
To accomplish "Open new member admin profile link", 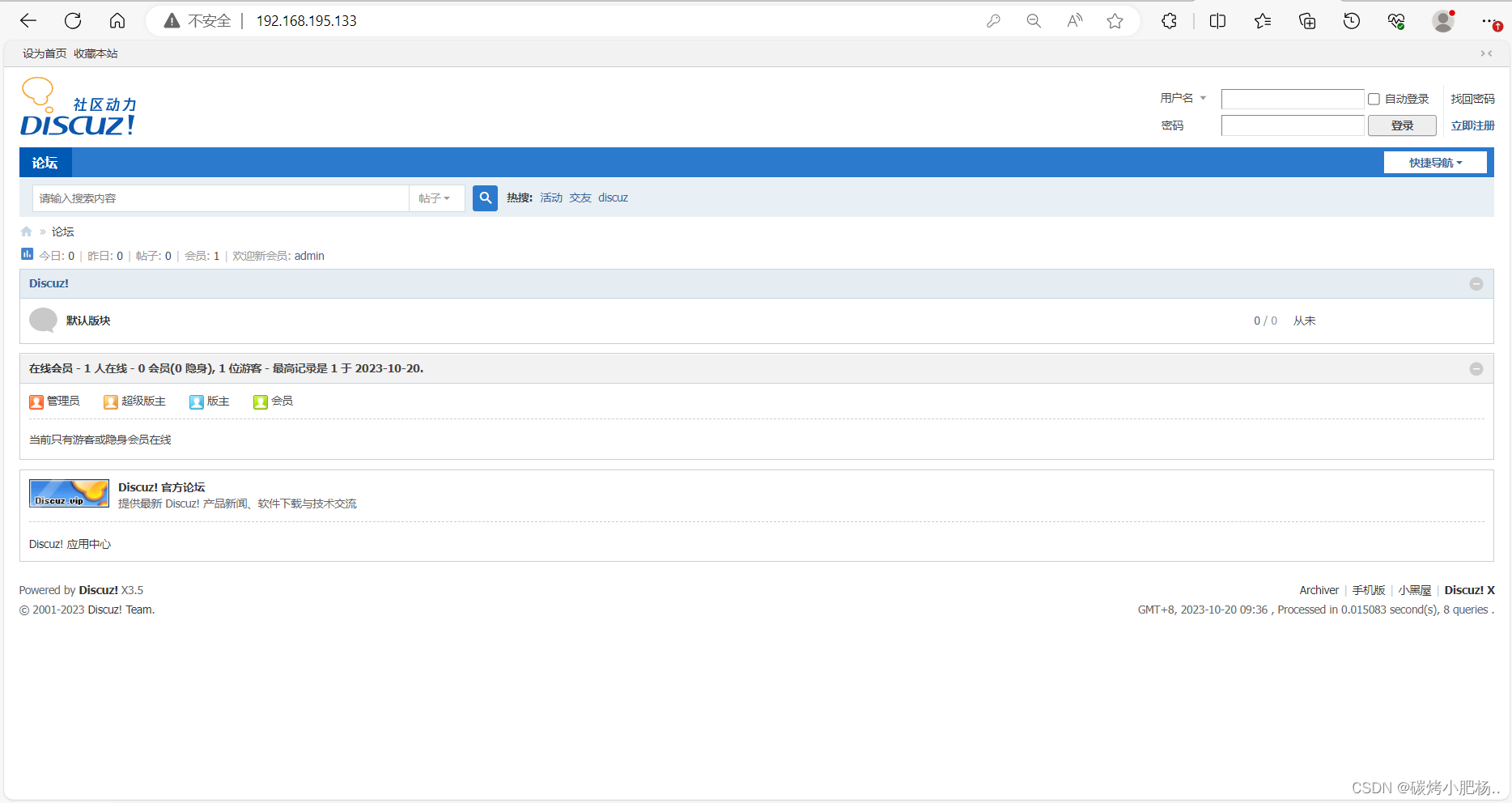I will click(x=309, y=256).
